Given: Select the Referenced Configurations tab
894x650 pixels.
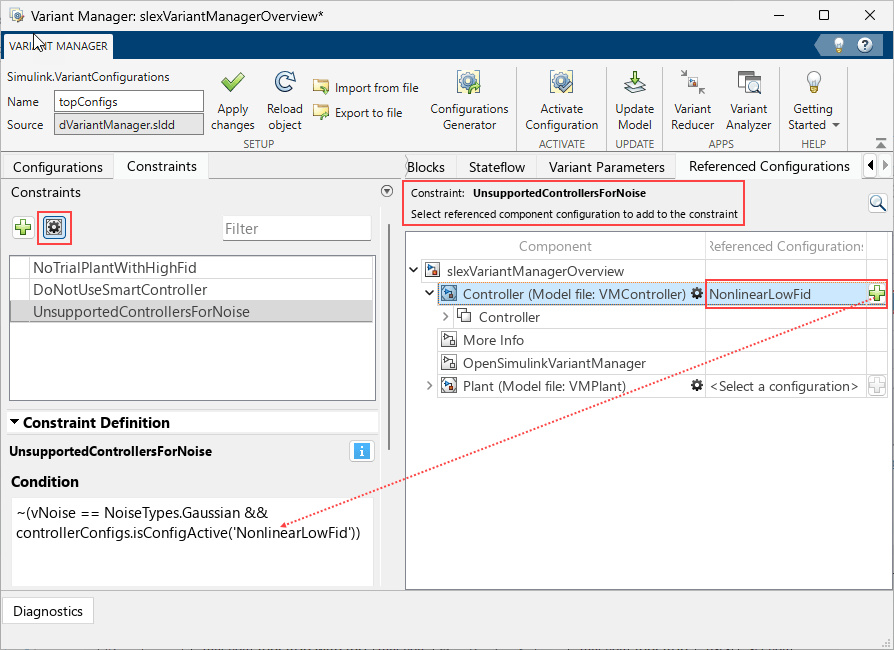Looking at the screenshot, I should (x=769, y=166).
